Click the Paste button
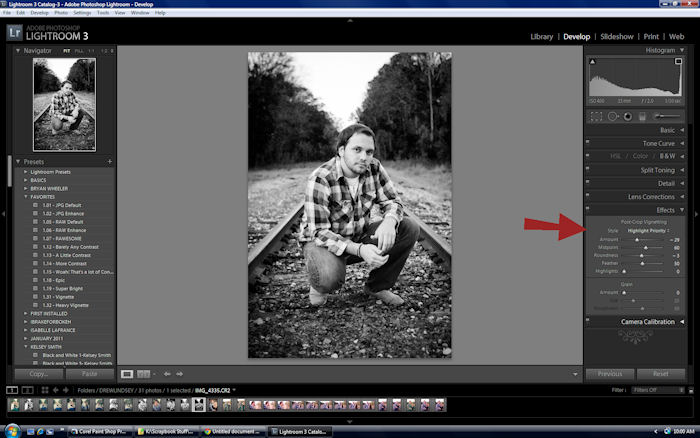 click(x=89, y=374)
